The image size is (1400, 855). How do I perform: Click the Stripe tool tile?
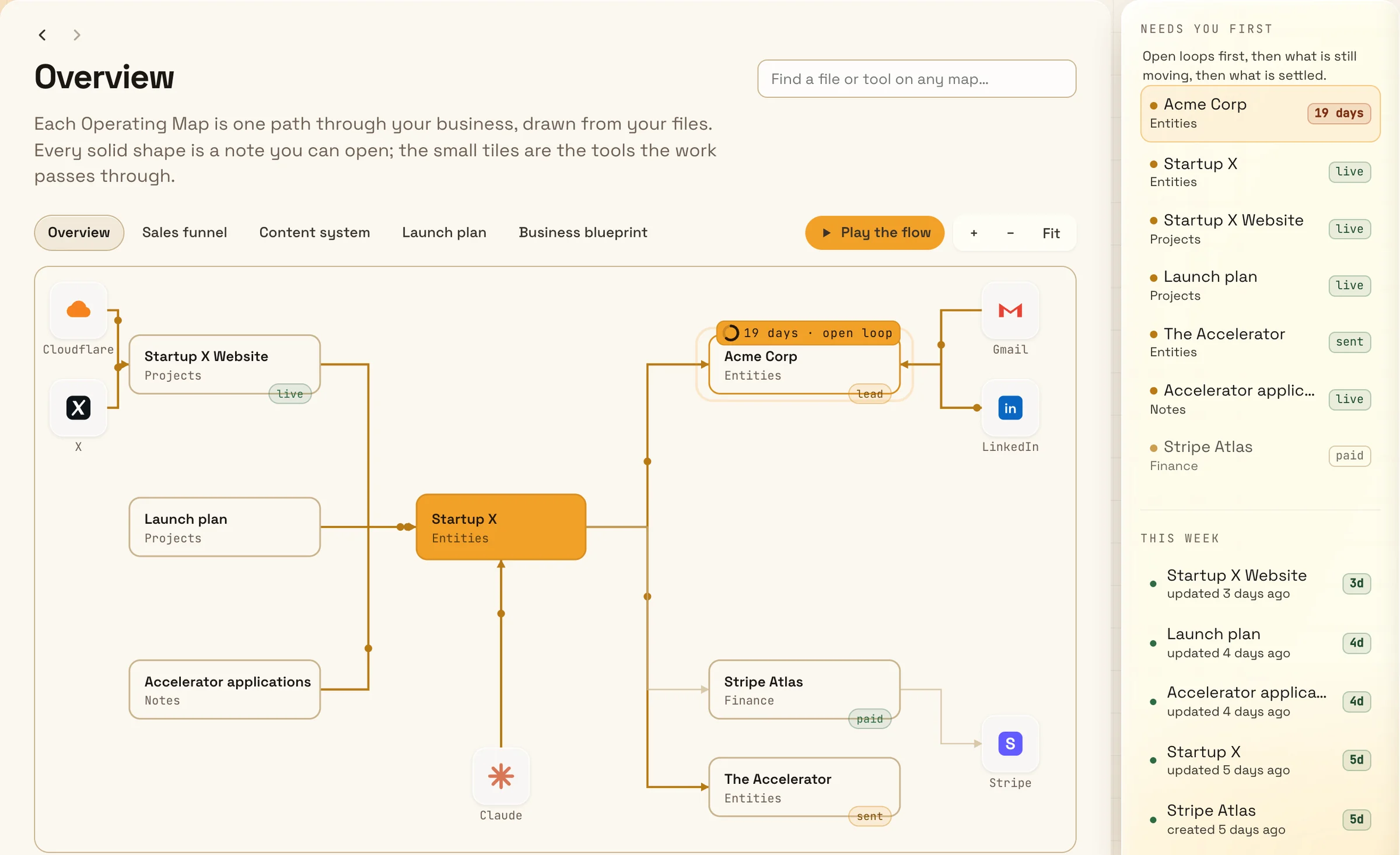click(1010, 744)
